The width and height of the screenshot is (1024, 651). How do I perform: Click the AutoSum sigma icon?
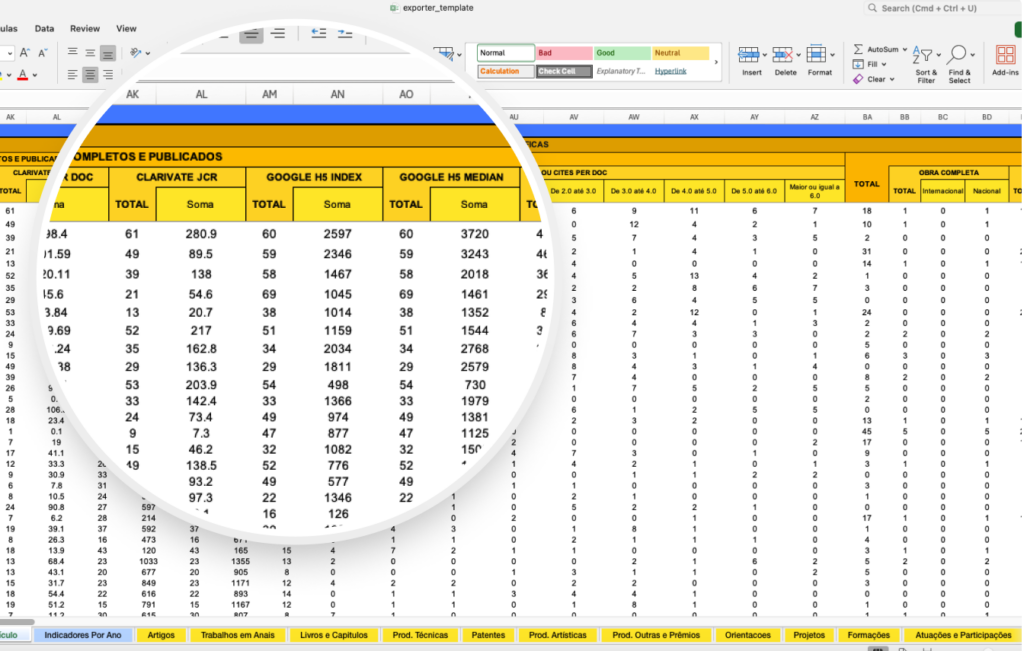point(858,49)
